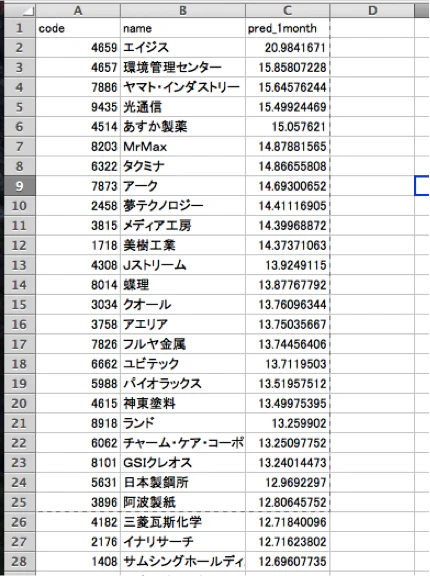Click the name cell '神東塗料'
The height and width of the screenshot is (576, 430).
[x=183, y=403]
